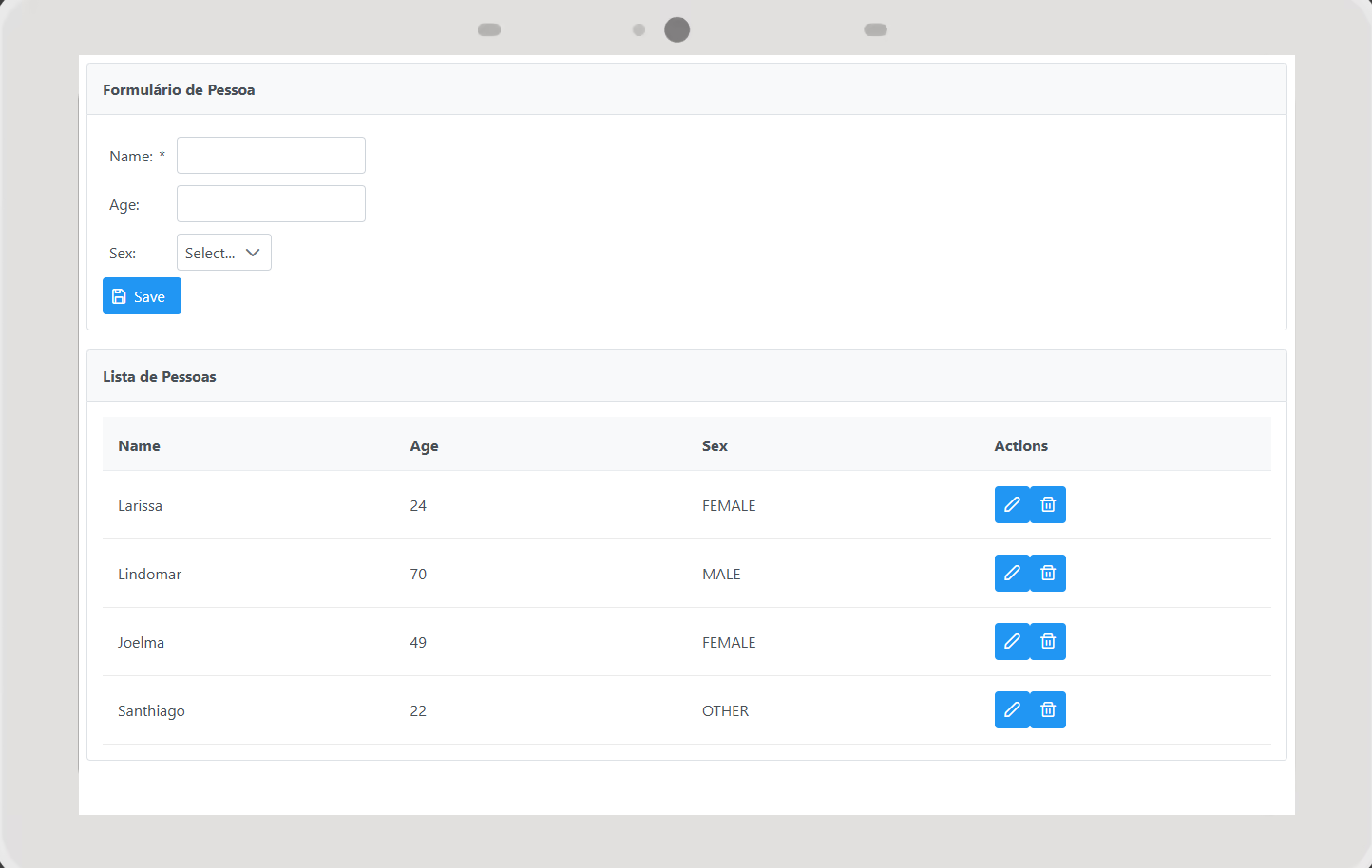Edit Joelma's entry via pencil icon
The image size is (1372, 868).
[x=1012, y=642]
